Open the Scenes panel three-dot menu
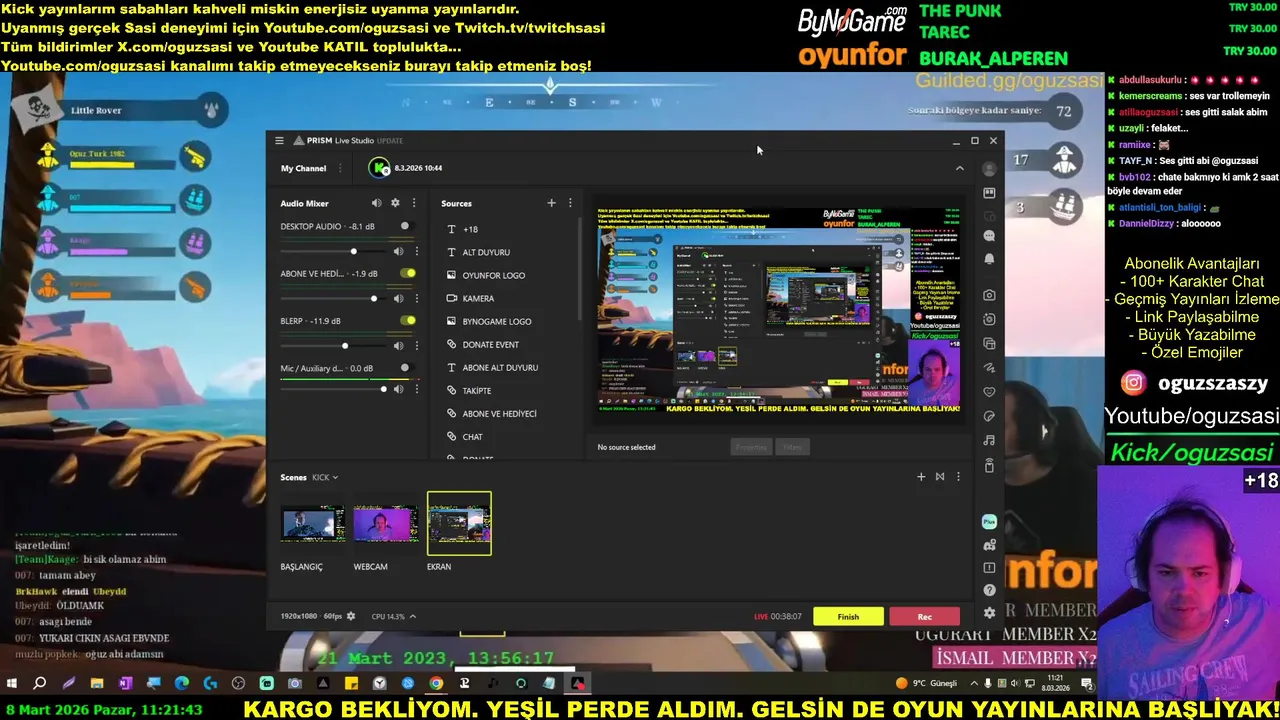This screenshot has width=1280, height=720. (958, 477)
